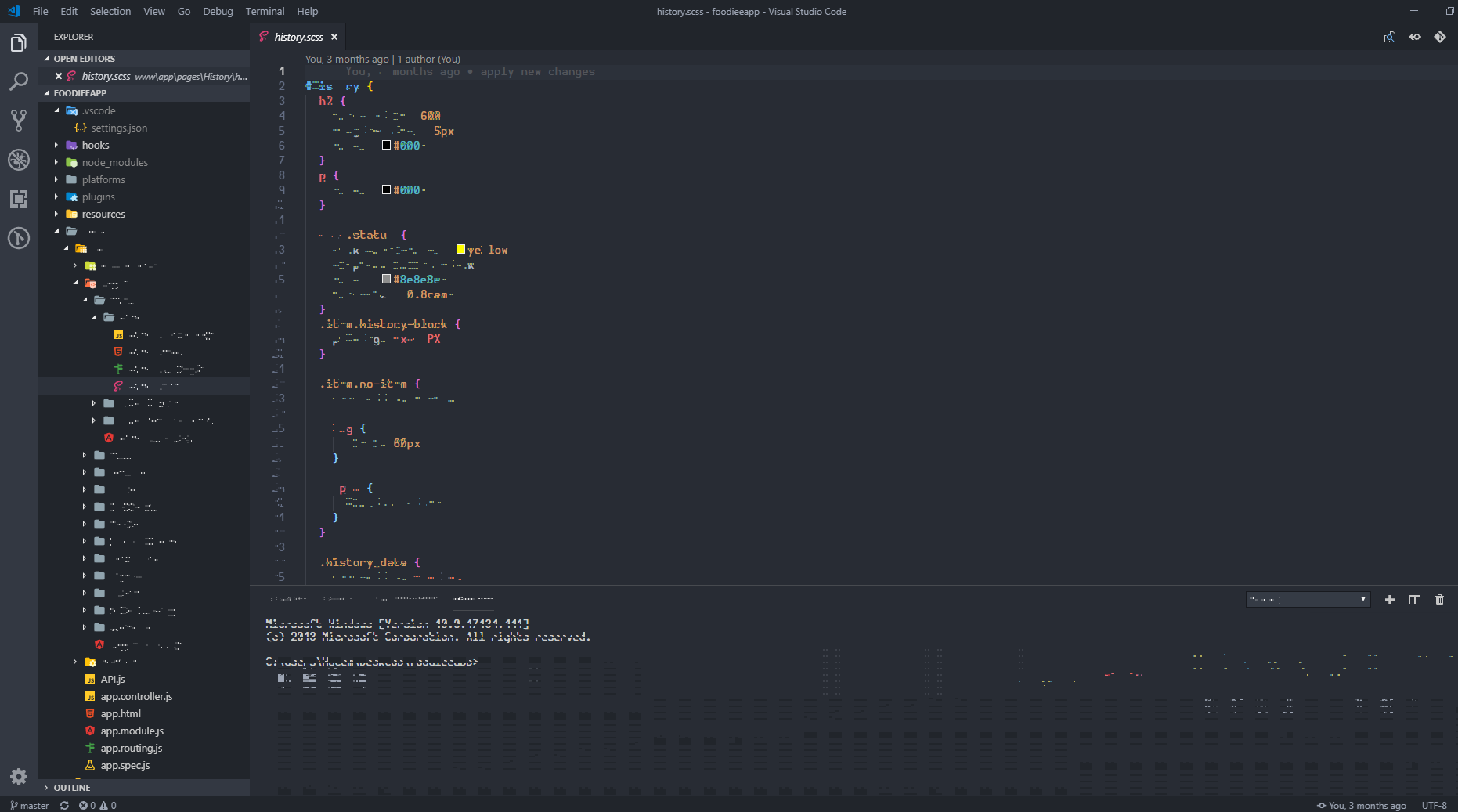Open GitLens file history with the Git diamond icon
The height and width of the screenshot is (812, 1458).
[x=1440, y=37]
